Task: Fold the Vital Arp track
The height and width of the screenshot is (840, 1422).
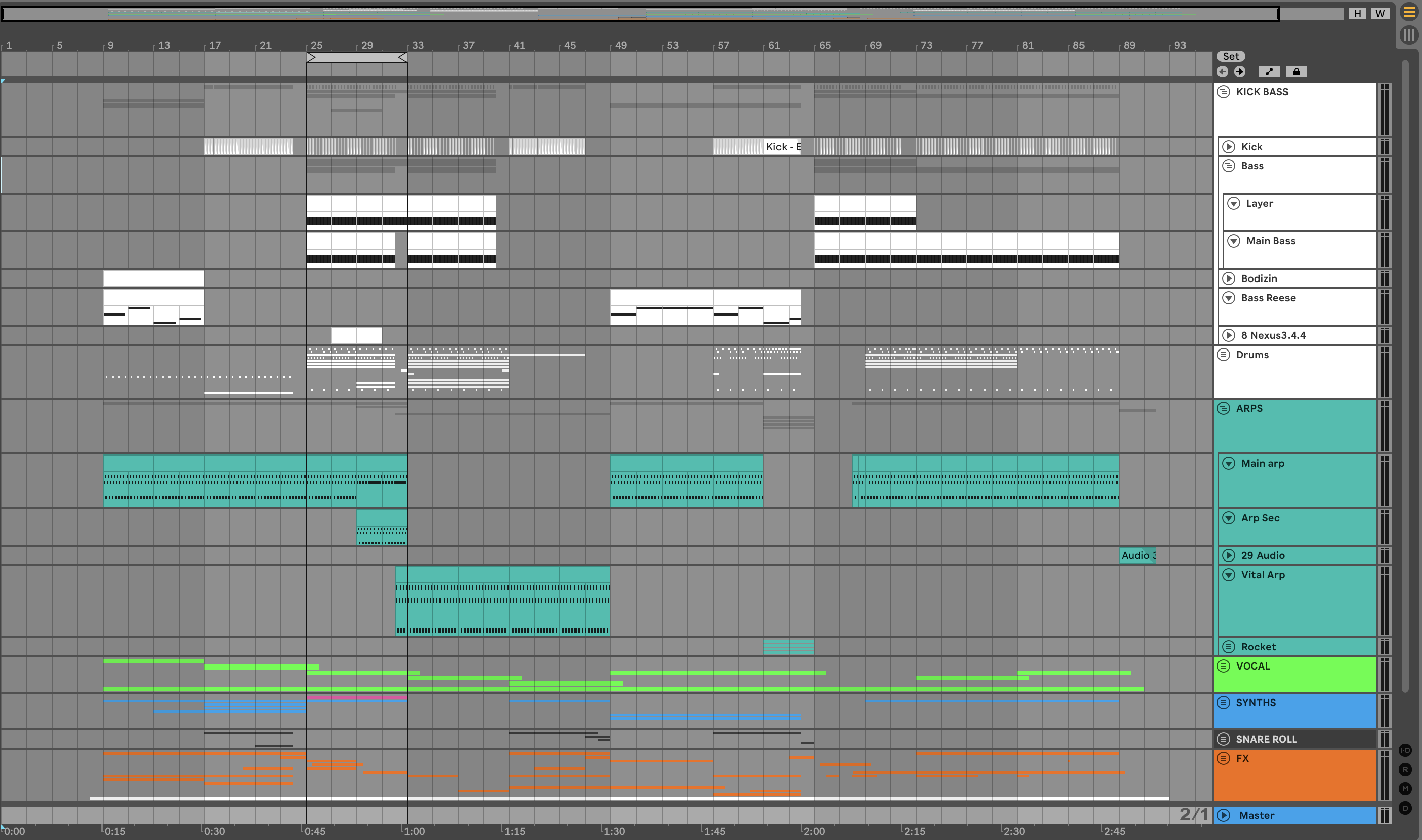Action: click(1228, 575)
